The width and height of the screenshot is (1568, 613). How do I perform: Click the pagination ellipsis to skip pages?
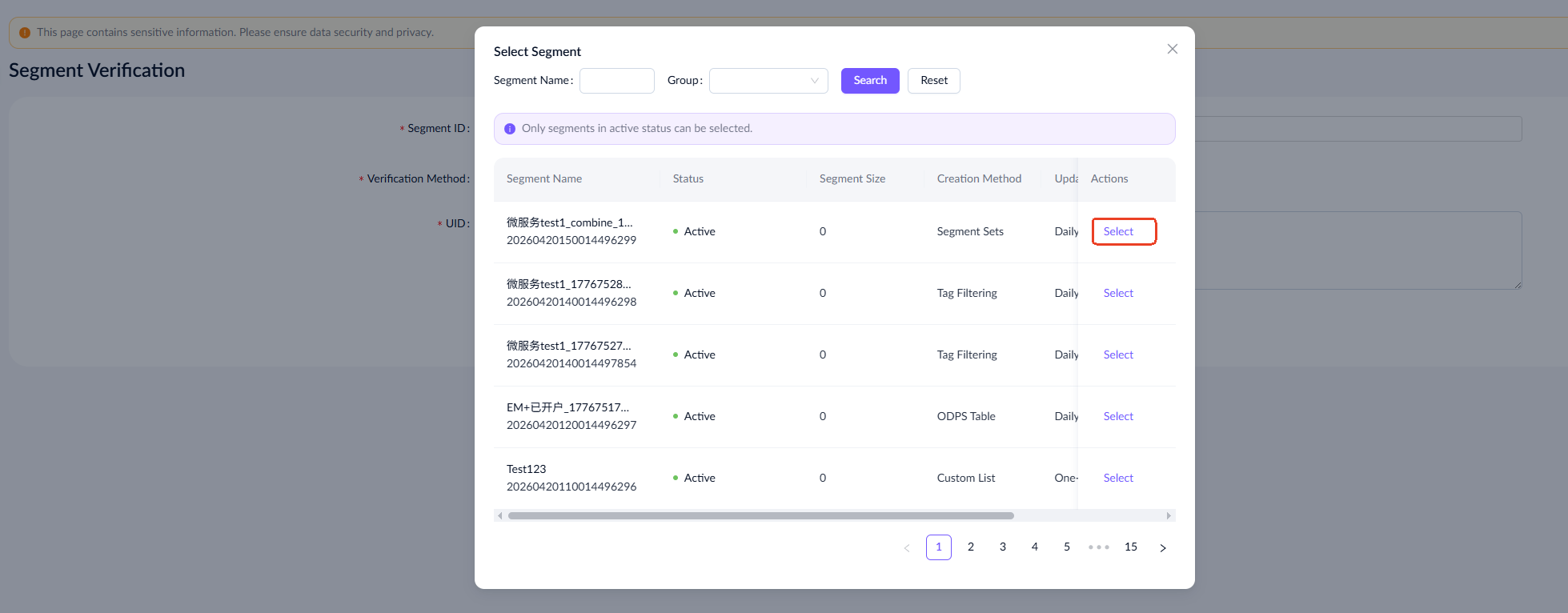(1098, 547)
